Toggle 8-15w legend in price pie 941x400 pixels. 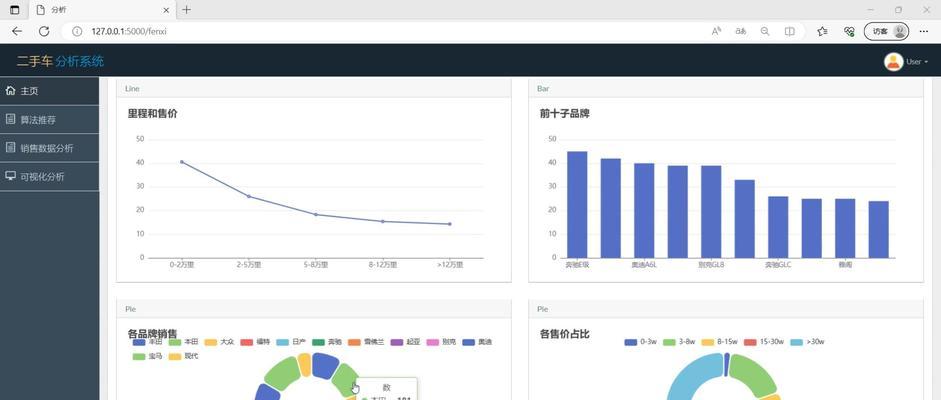719,342
